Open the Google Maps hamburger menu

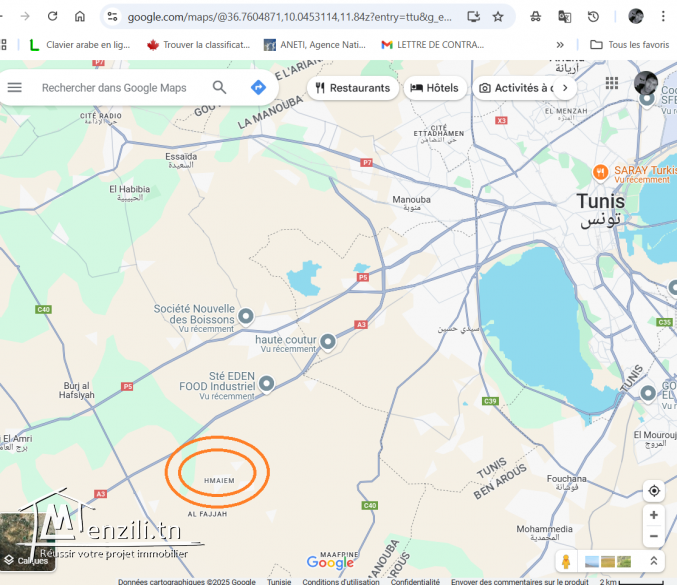(15, 88)
